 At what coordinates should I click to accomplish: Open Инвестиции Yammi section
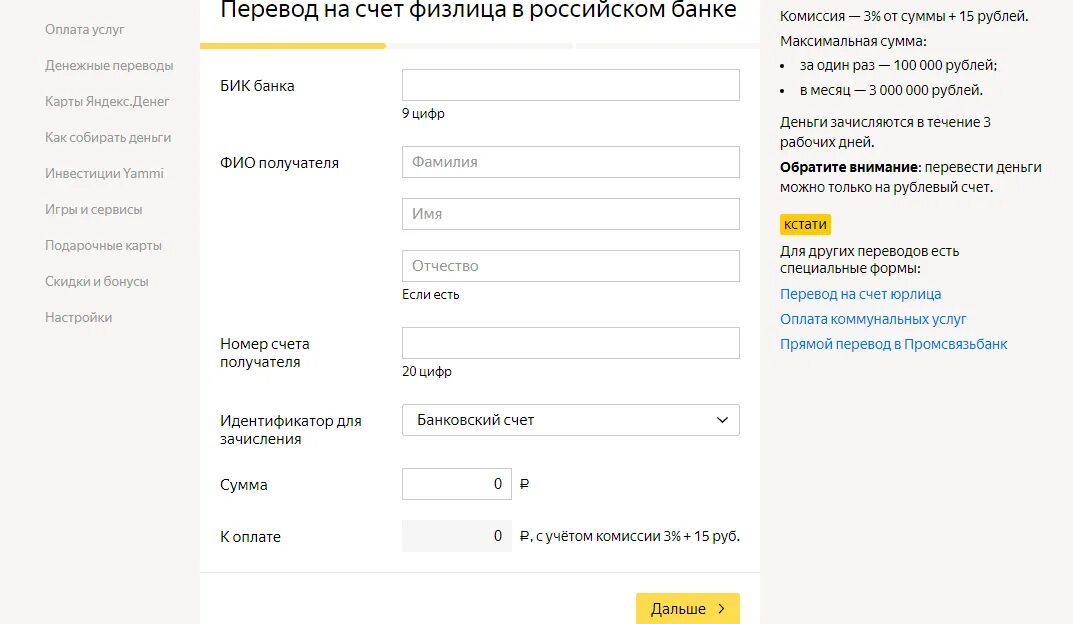pyautogui.click(x=104, y=174)
